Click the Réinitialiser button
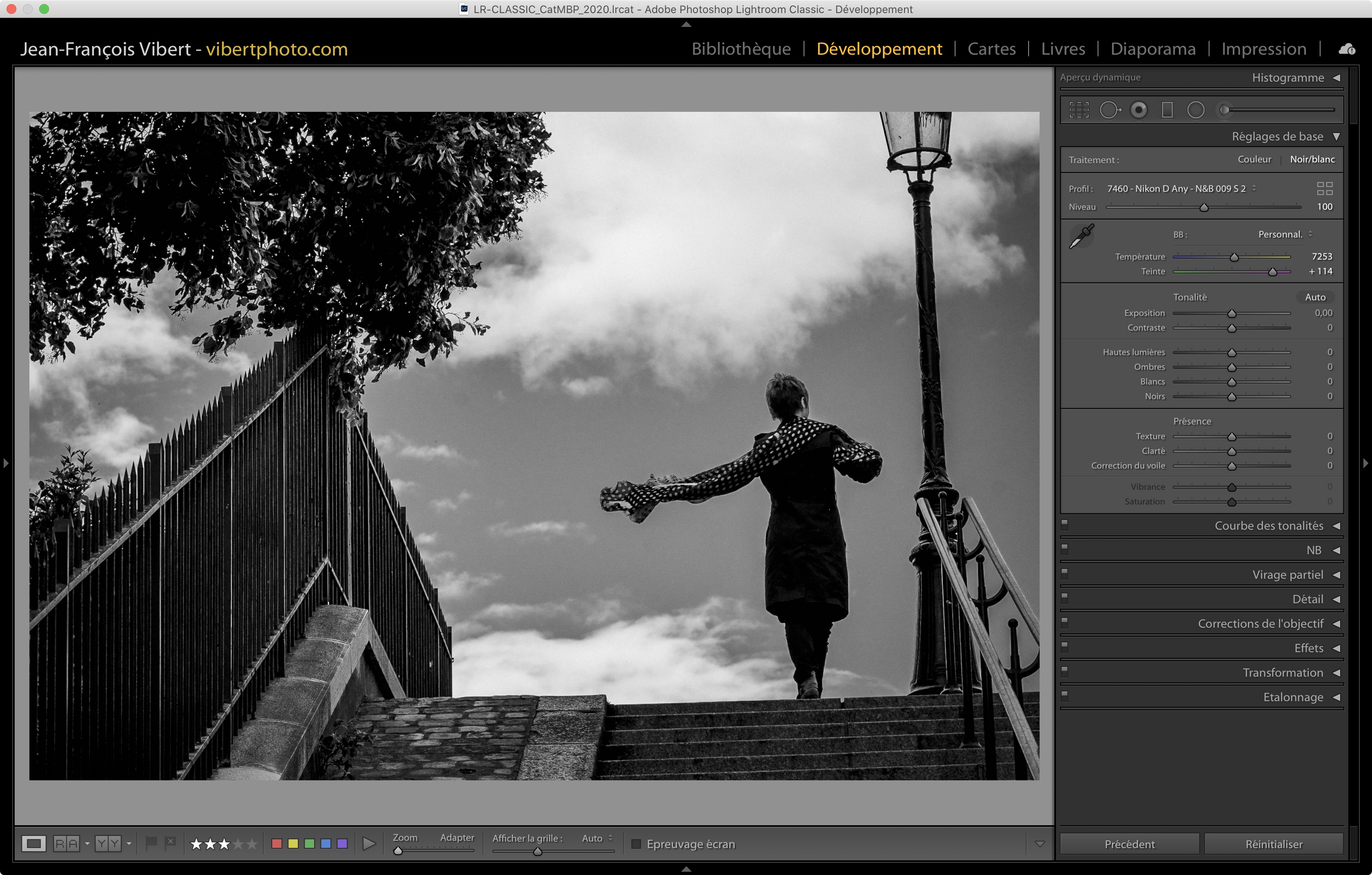Screen dimensions: 1372x875 1274,844
